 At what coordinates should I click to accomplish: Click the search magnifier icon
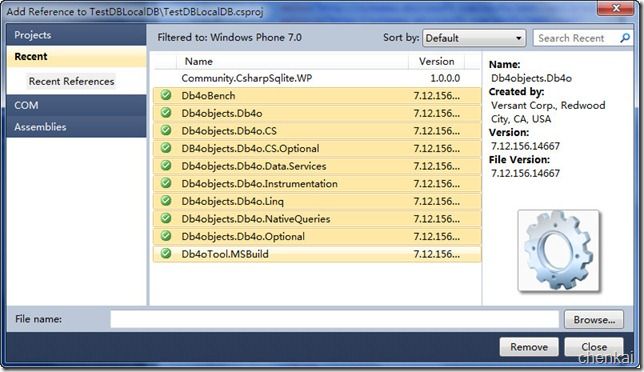pyautogui.click(x=625, y=38)
